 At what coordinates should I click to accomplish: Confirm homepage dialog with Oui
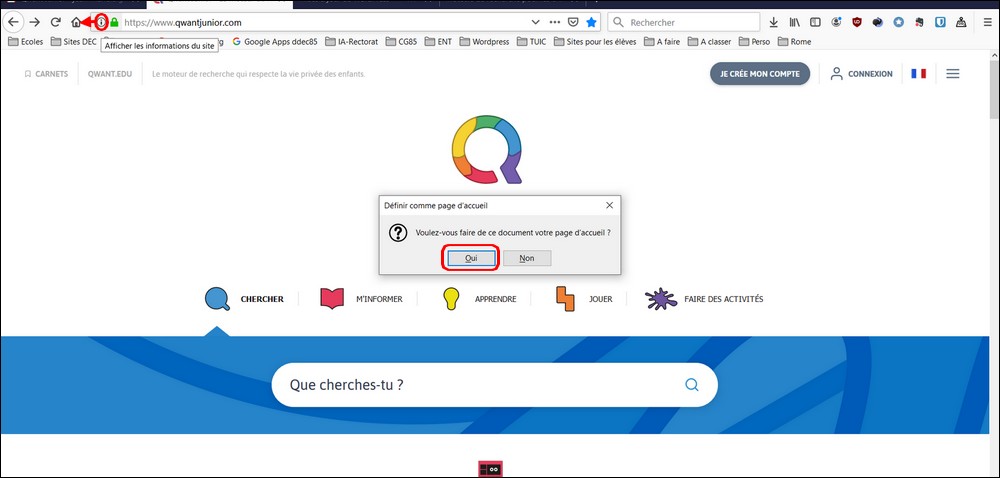(x=471, y=258)
